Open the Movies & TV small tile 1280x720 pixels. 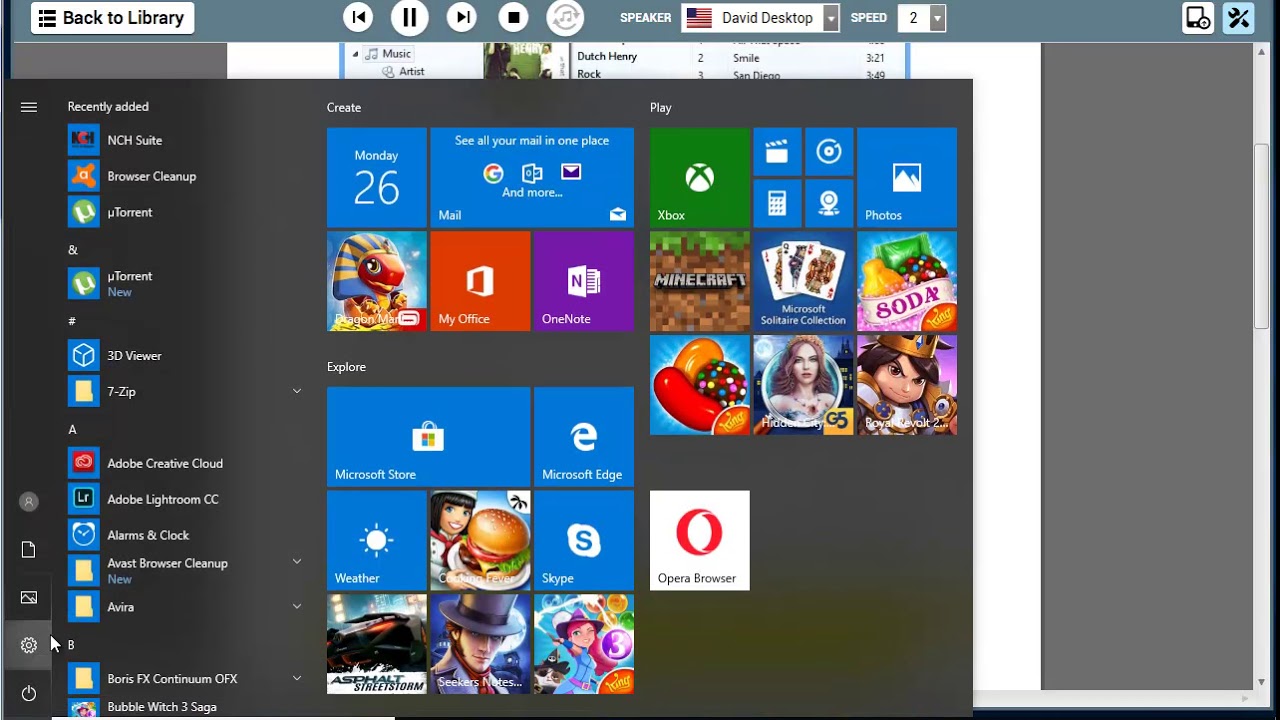click(x=777, y=152)
